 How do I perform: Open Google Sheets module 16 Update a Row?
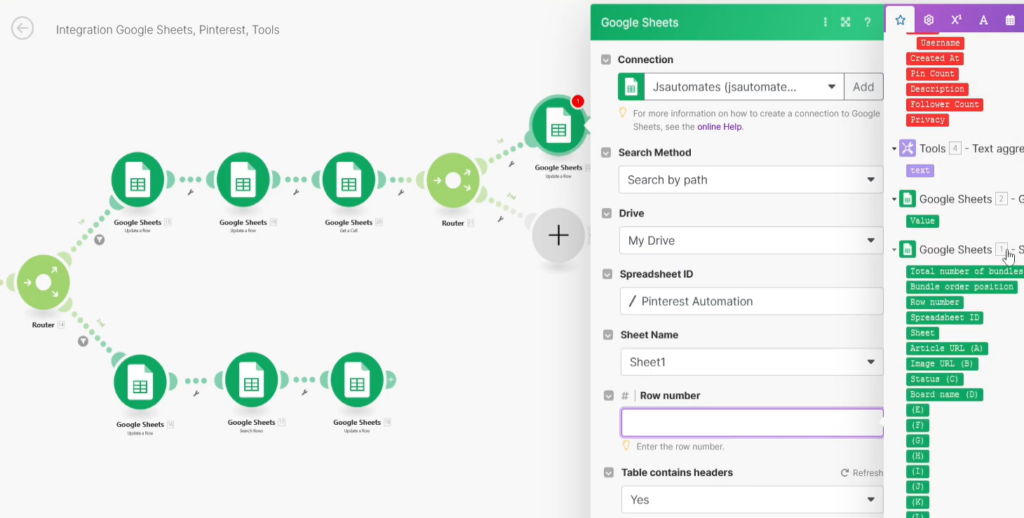tap(140, 381)
